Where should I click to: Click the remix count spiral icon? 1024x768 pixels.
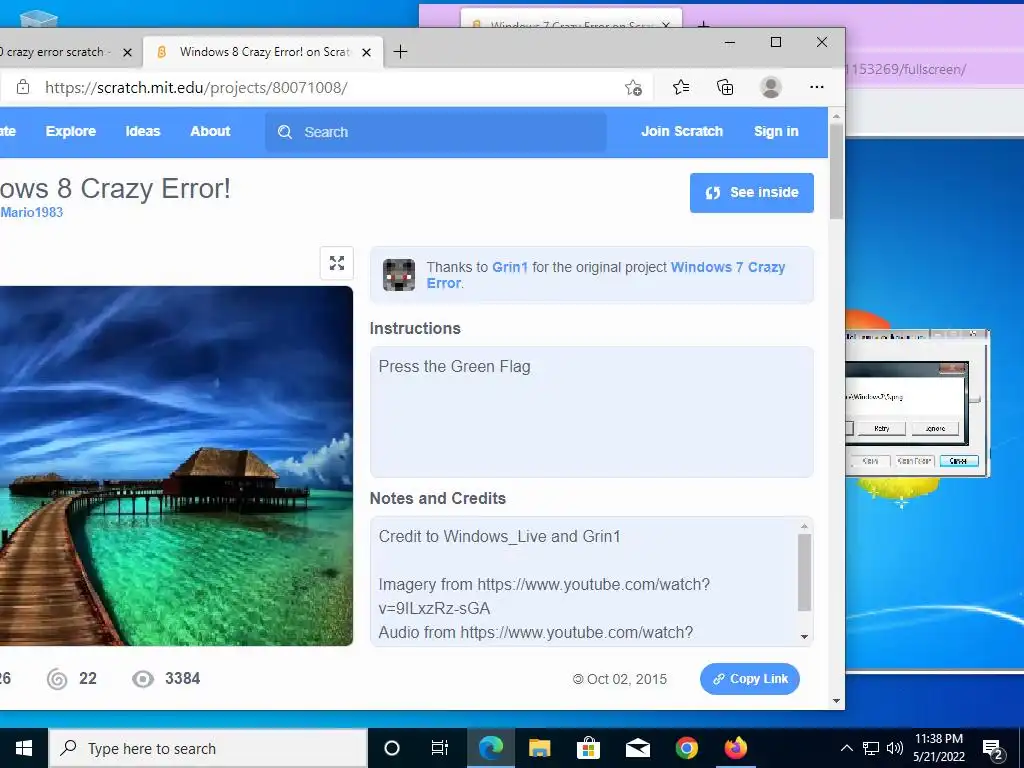57,679
